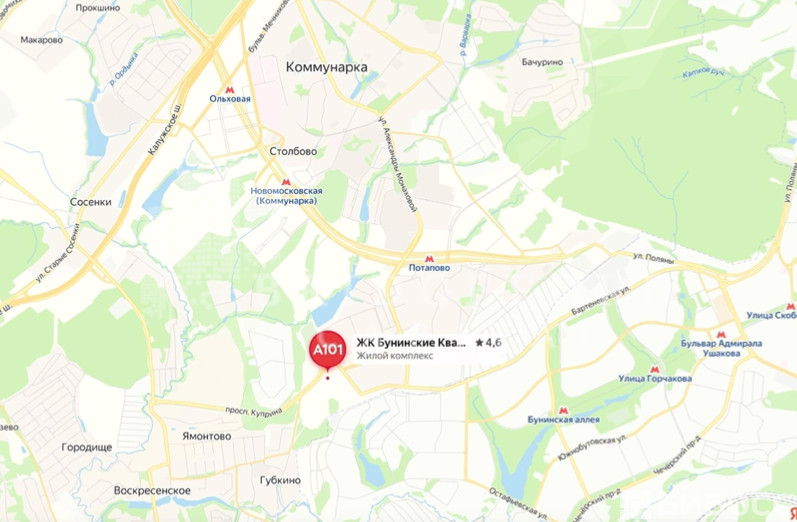Image resolution: width=797 pixels, height=522 pixels.
Task: Select the Губкино locality label
Action: pyautogui.click(x=280, y=480)
